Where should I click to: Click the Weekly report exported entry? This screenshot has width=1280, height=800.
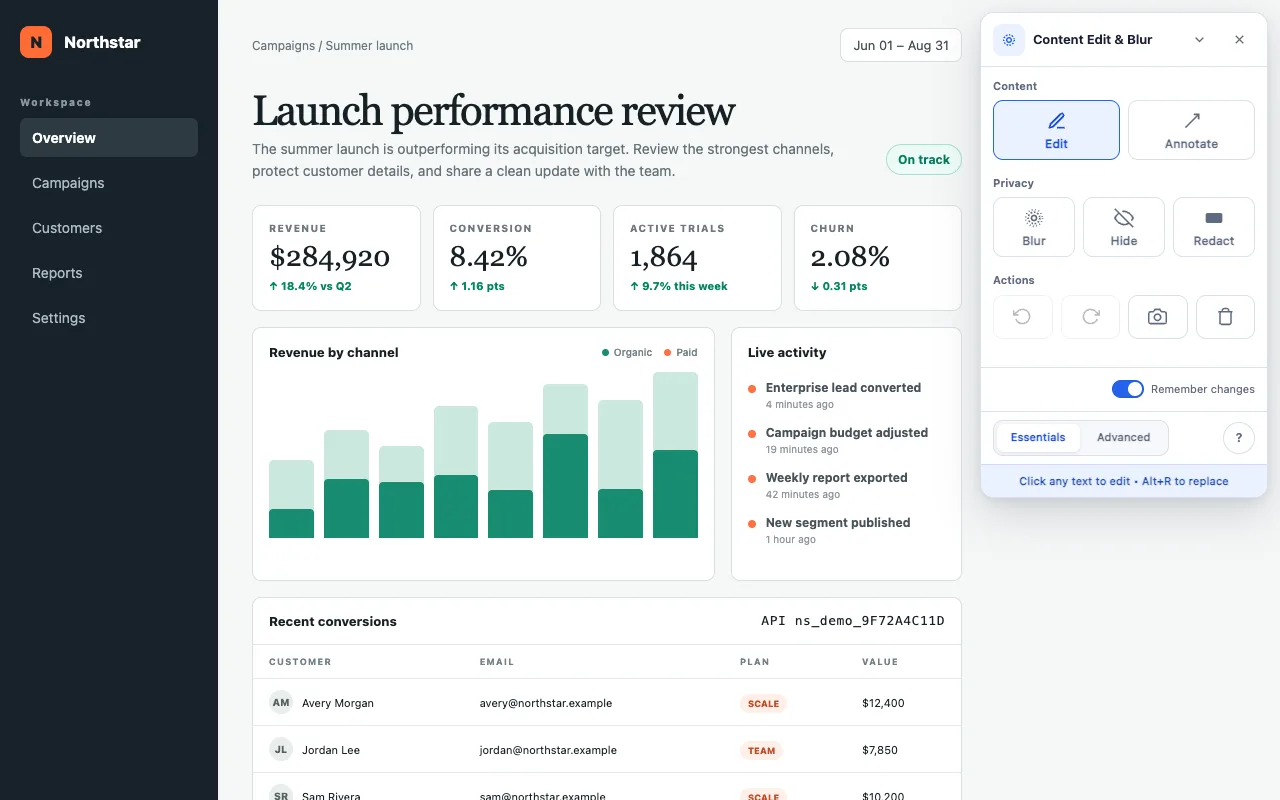(x=837, y=478)
